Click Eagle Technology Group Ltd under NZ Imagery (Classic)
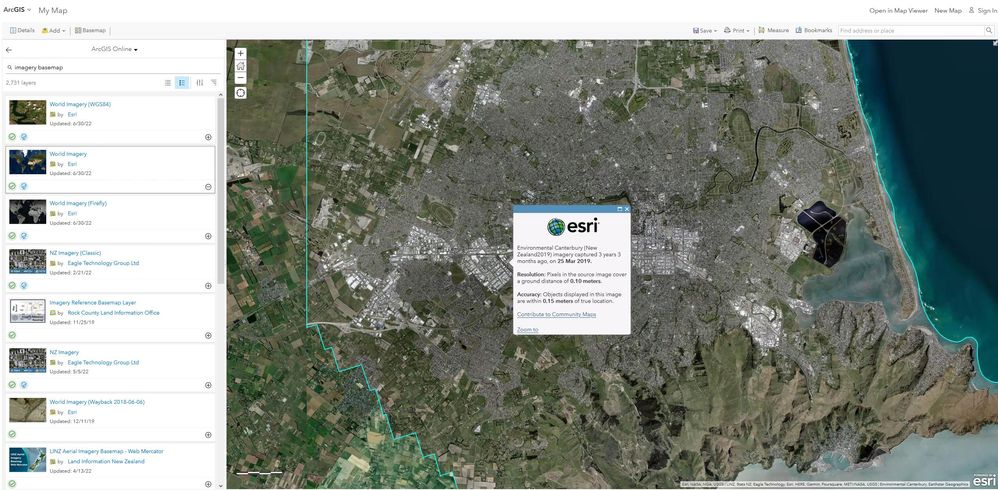998x490 pixels. (x=103, y=263)
